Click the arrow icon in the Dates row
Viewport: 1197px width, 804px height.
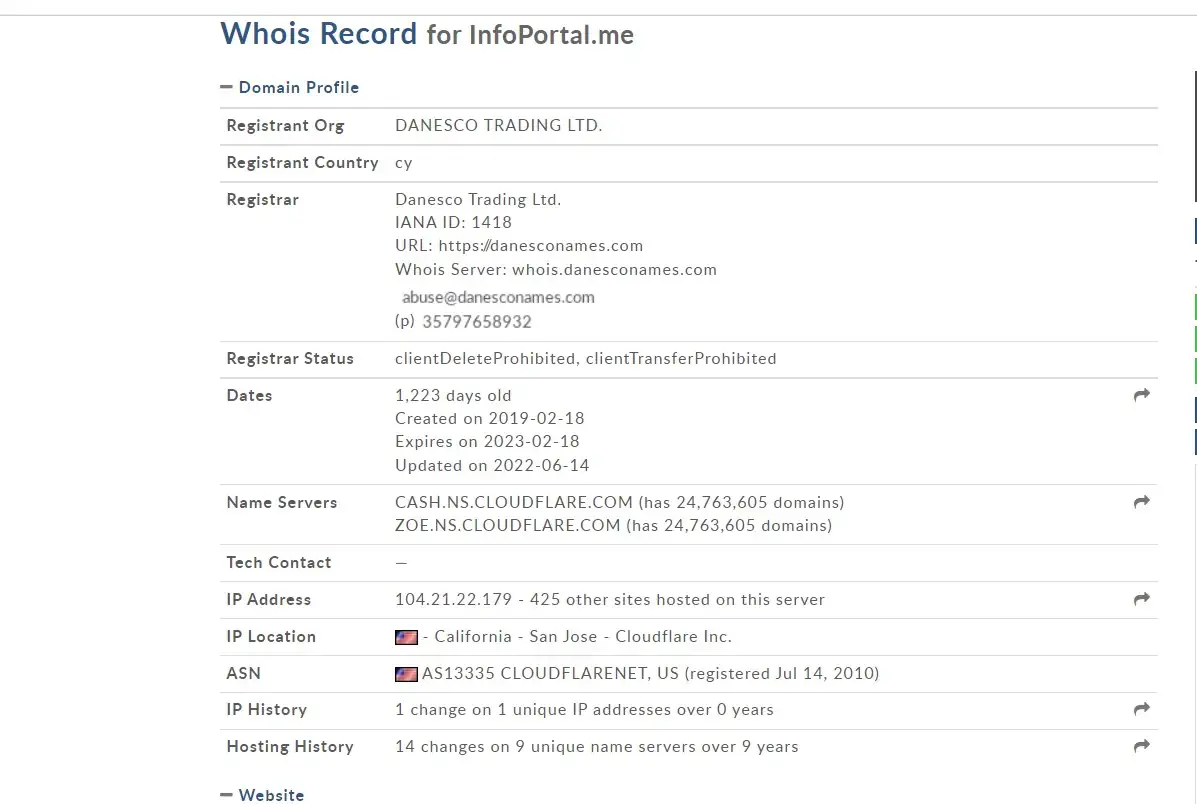click(x=1141, y=395)
